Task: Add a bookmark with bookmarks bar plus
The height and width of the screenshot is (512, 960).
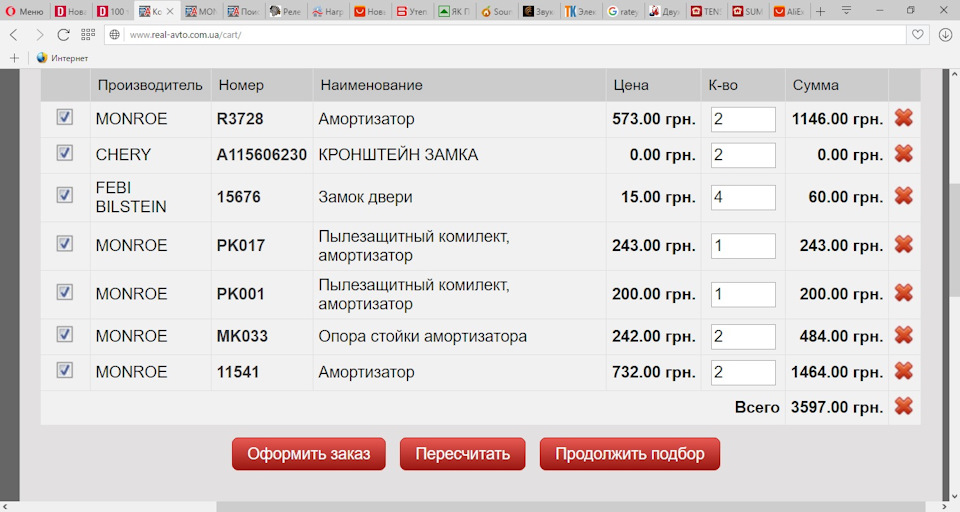Action: (x=14, y=58)
